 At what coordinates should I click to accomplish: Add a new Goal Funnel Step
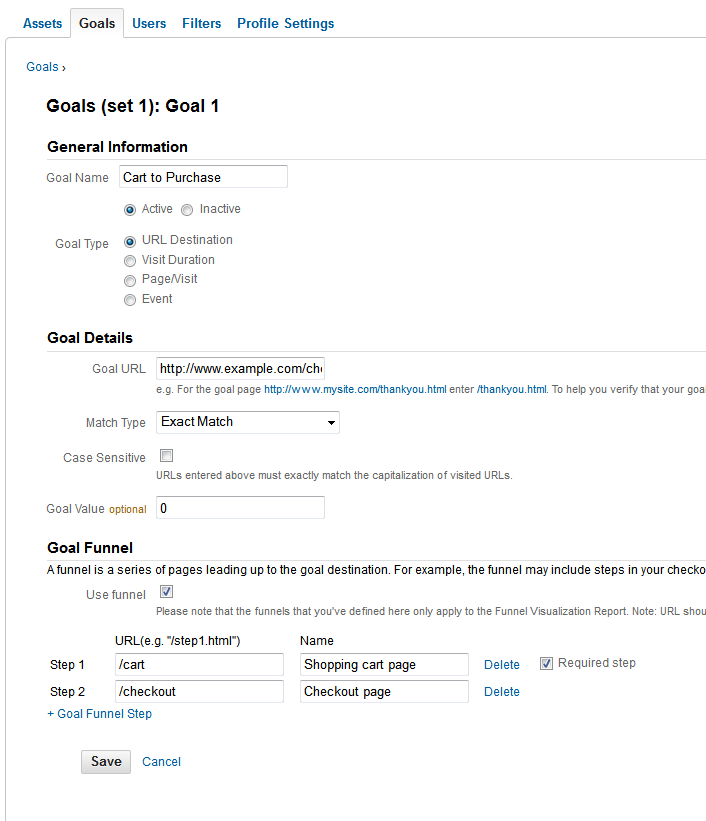click(x=100, y=714)
